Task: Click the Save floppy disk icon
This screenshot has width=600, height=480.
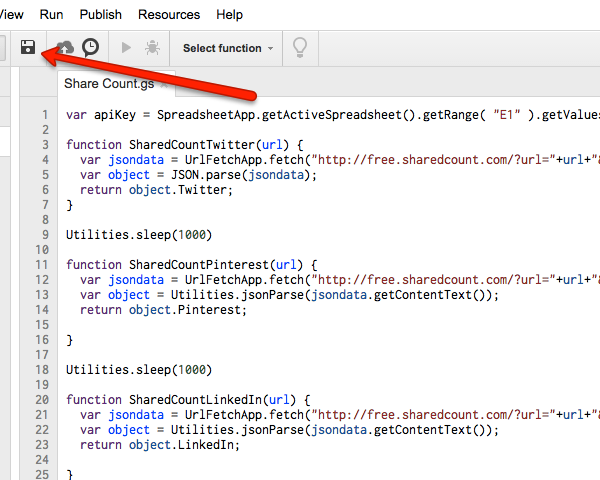Action: (28, 47)
